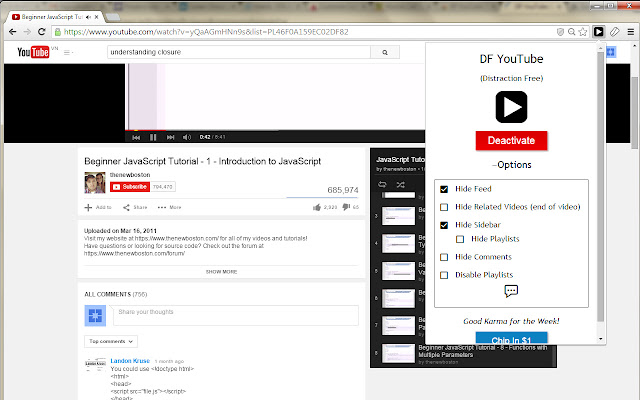Click the thumbs up like icon
This screenshot has height=400, width=640.
[317, 207]
